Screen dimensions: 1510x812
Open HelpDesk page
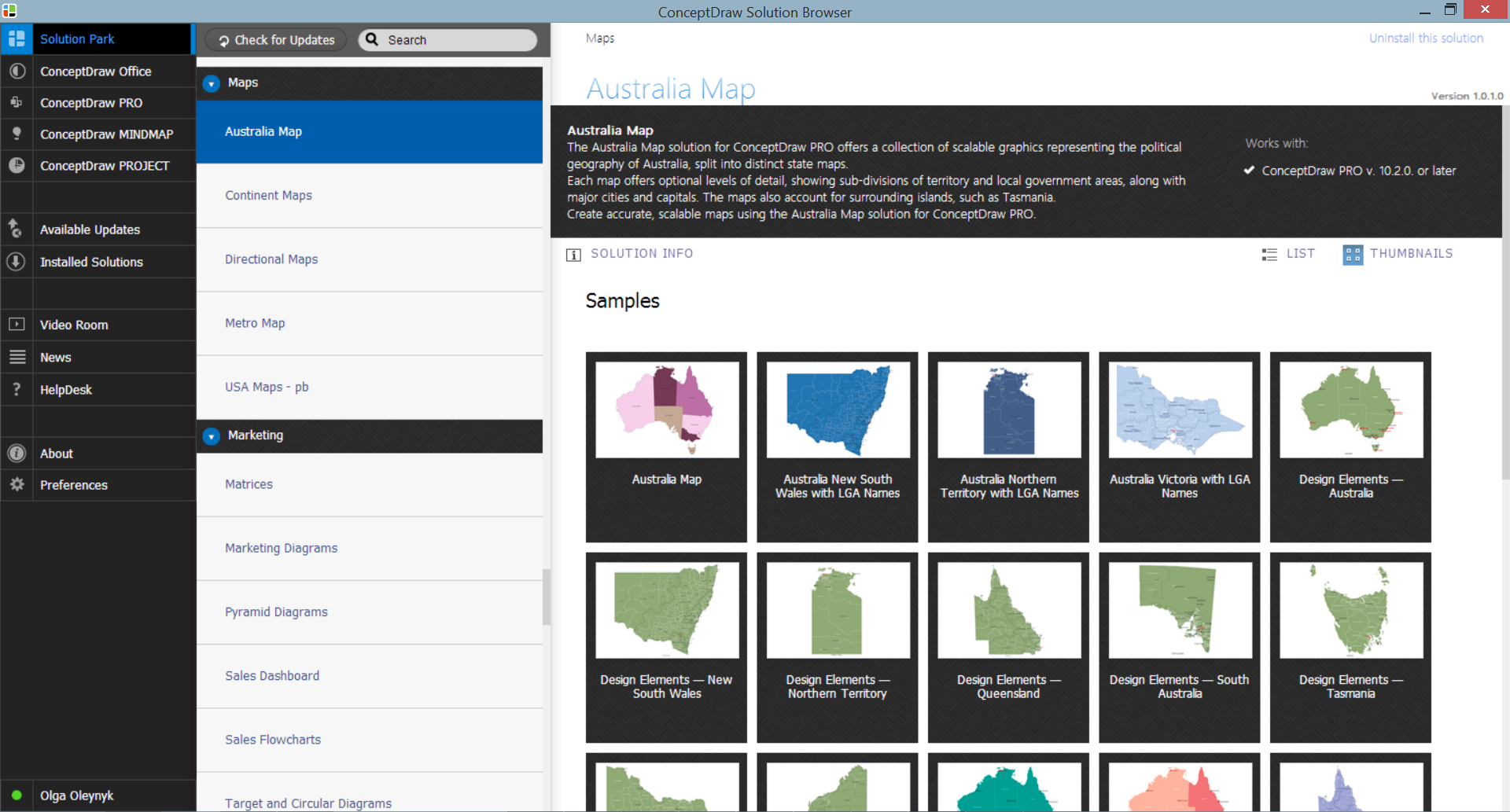(98, 389)
